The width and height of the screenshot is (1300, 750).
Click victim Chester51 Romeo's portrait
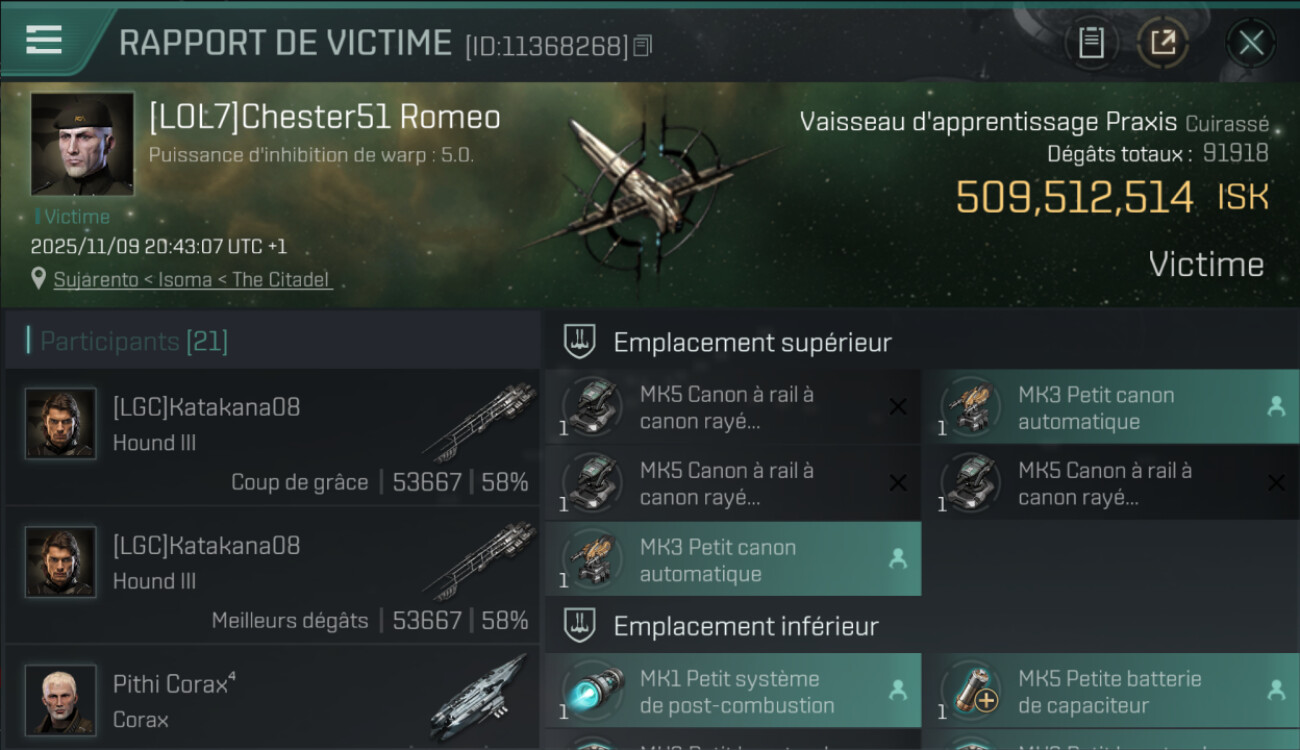point(82,144)
